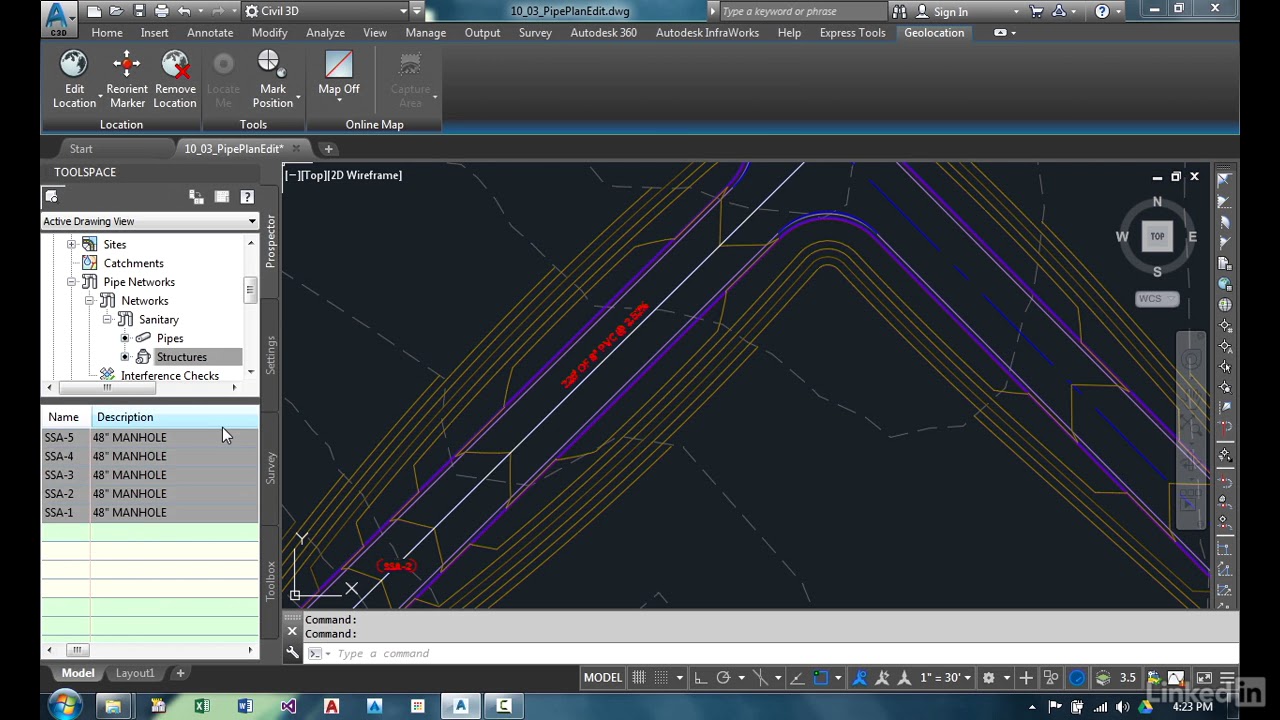Click the TOP face of the ViewCube
The width and height of the screenshot is (1280, 720).
tap(1157, 237)
